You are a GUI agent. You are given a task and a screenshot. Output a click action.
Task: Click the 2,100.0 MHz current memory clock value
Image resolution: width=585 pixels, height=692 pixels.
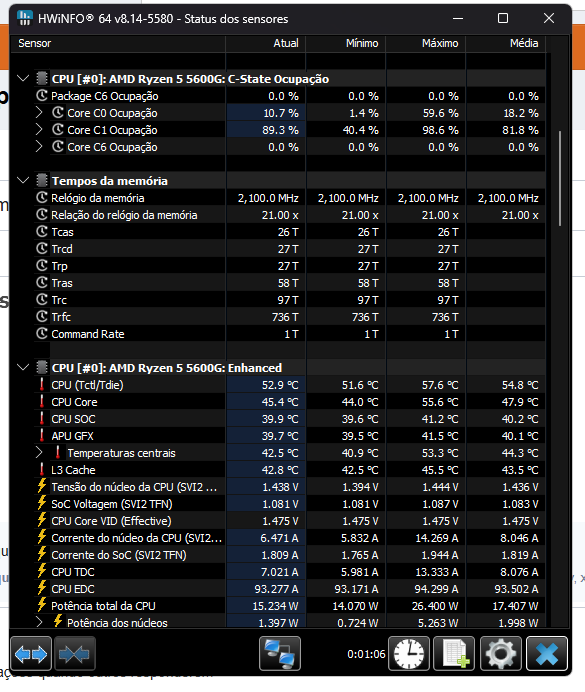pos(268,198)
